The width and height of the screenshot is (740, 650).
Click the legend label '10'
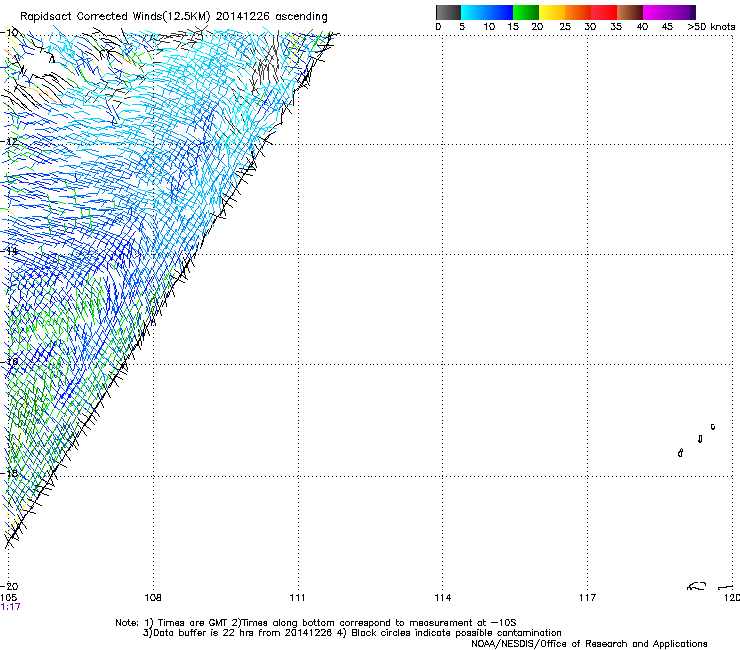tap(489, 27)
